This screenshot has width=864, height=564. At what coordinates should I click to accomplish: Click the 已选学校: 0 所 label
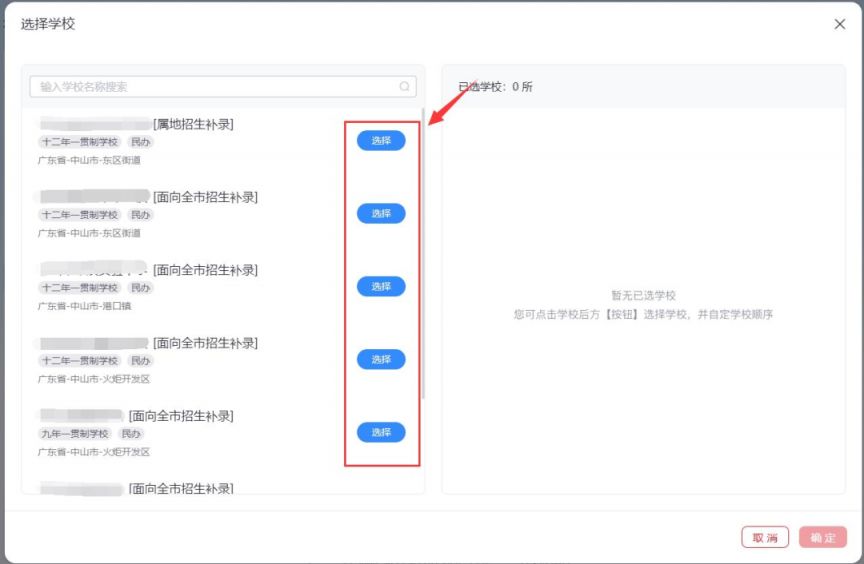click(495, 86)
